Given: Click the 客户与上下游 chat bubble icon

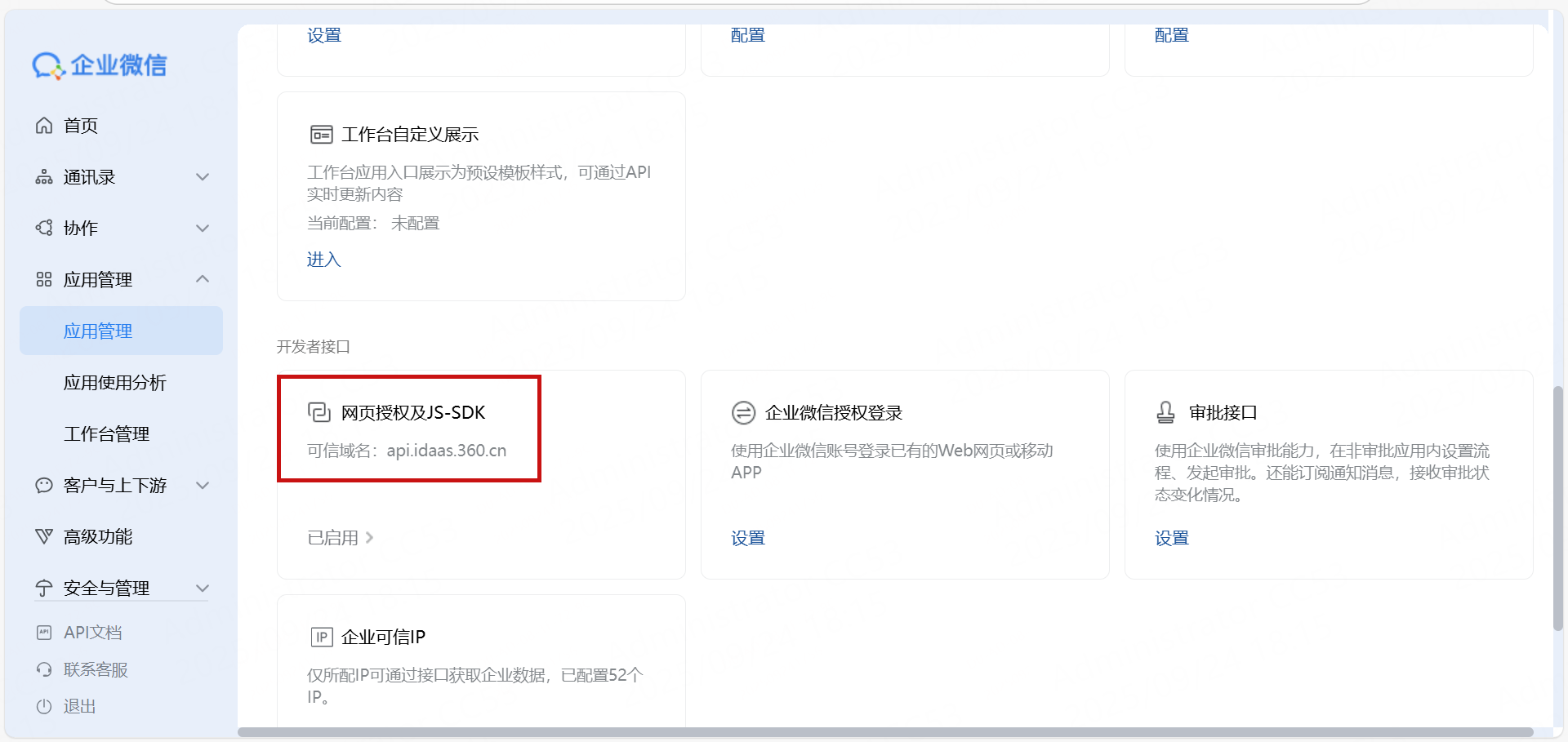Looking at the screenshot, I should tap(44, 486).
